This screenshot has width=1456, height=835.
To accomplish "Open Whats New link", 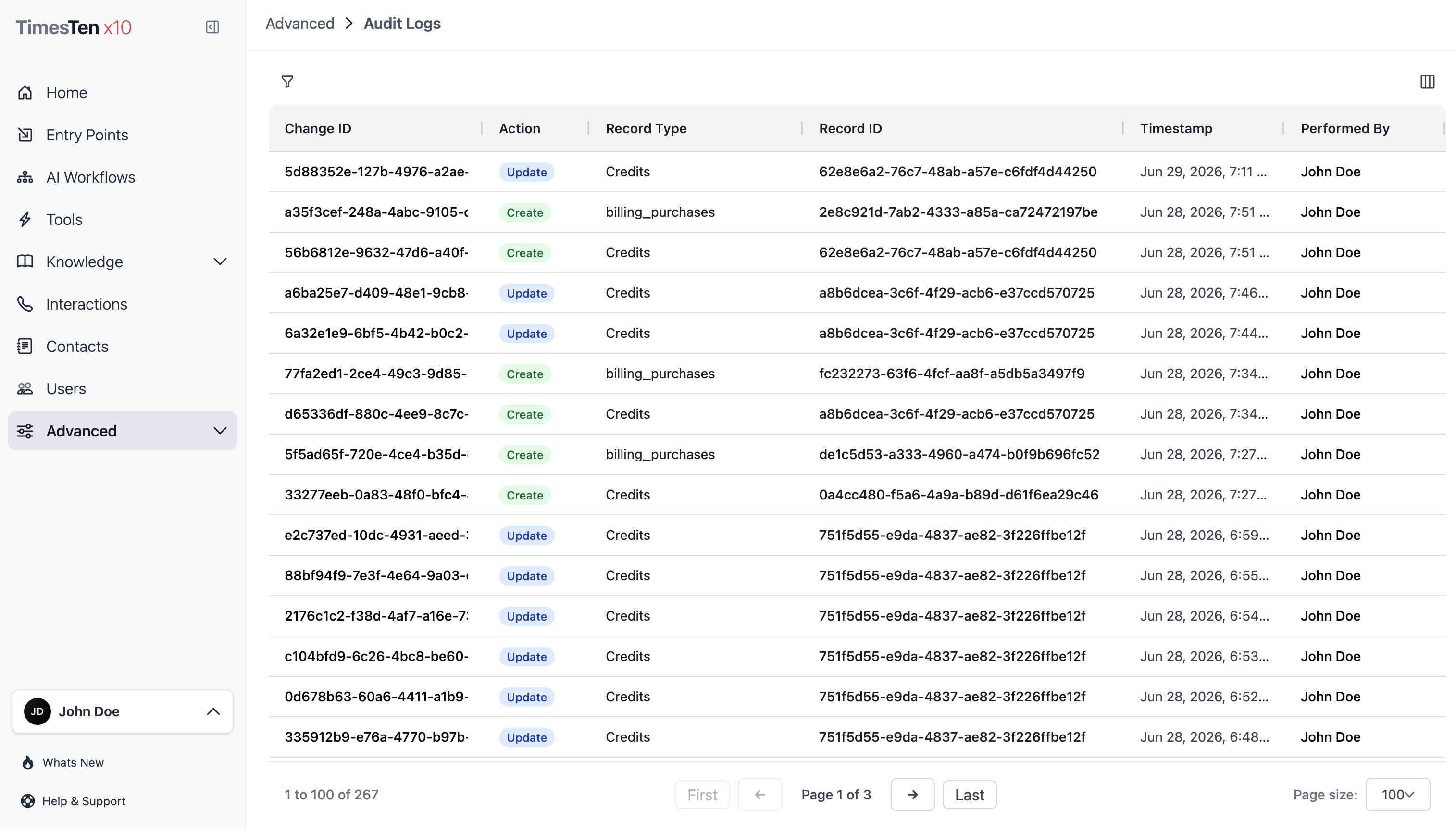I will click(x=73, y=763).
